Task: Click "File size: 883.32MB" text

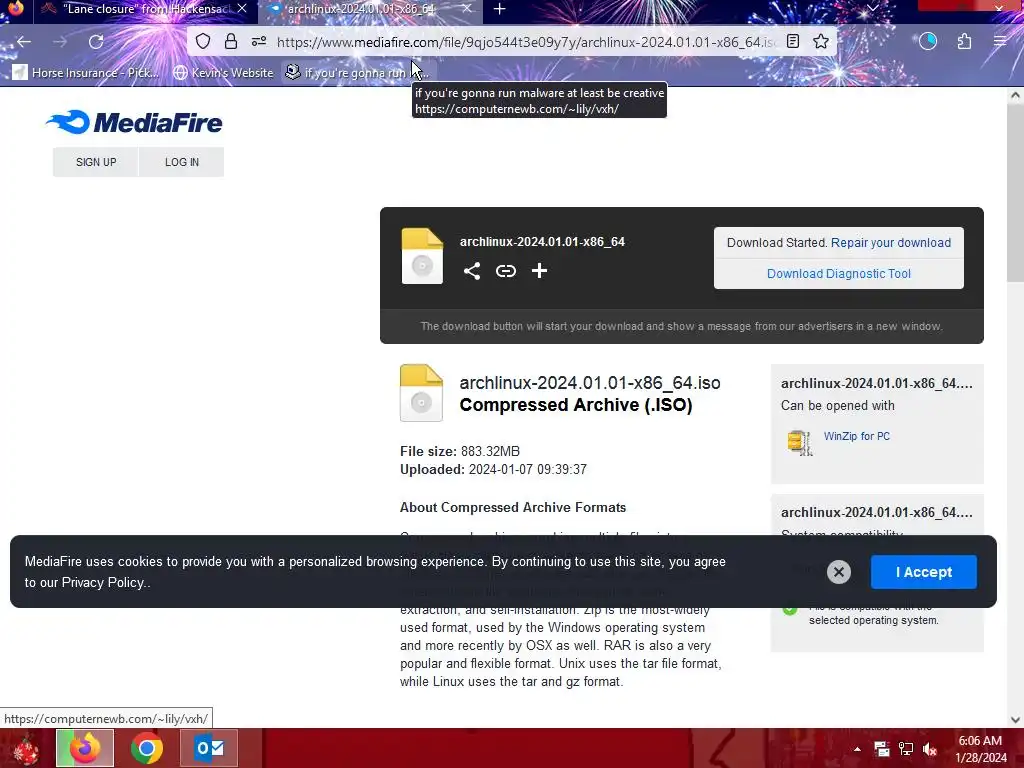Action: (460, 451)
